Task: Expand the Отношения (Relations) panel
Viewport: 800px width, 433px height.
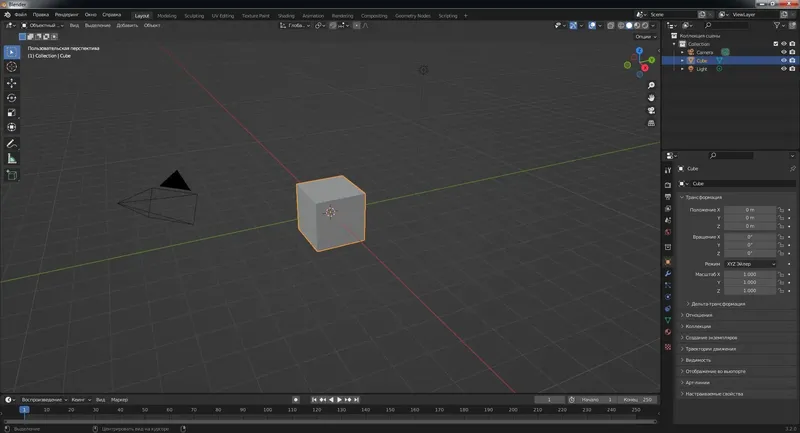Action: click(x=698, y=315)
